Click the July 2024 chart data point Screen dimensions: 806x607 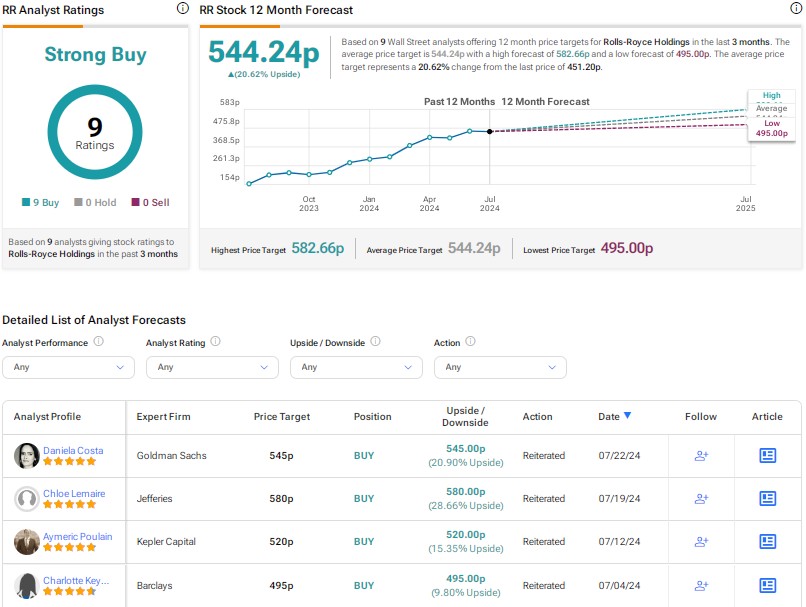coord(489,131)
